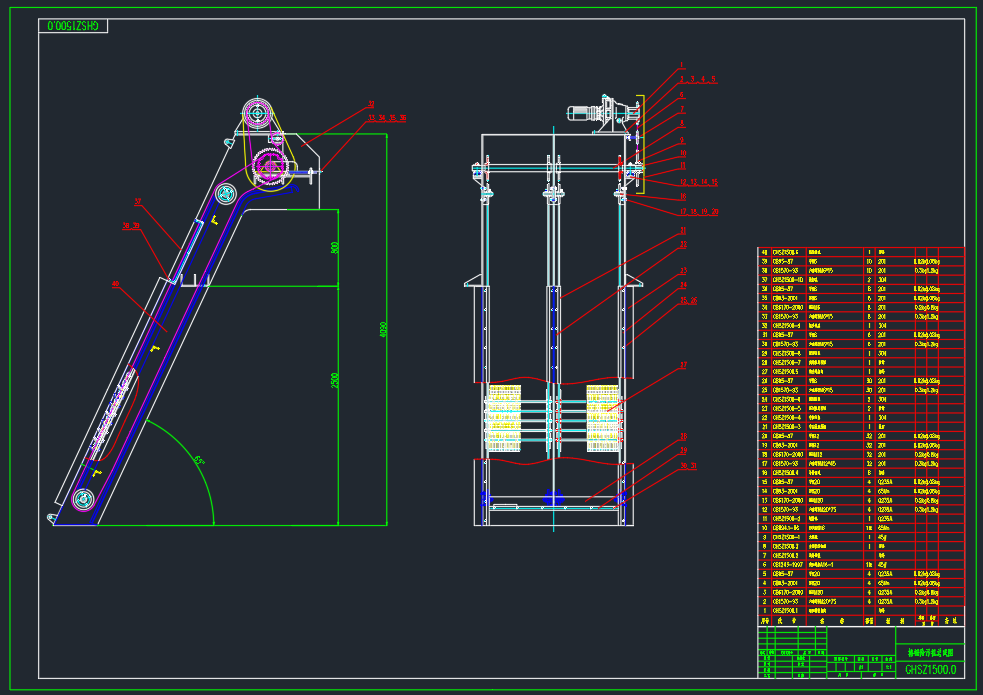Select callout number 7 on front view
This screenshot has height=695, width=983.
pyautogui.click(x=682, y=109)
